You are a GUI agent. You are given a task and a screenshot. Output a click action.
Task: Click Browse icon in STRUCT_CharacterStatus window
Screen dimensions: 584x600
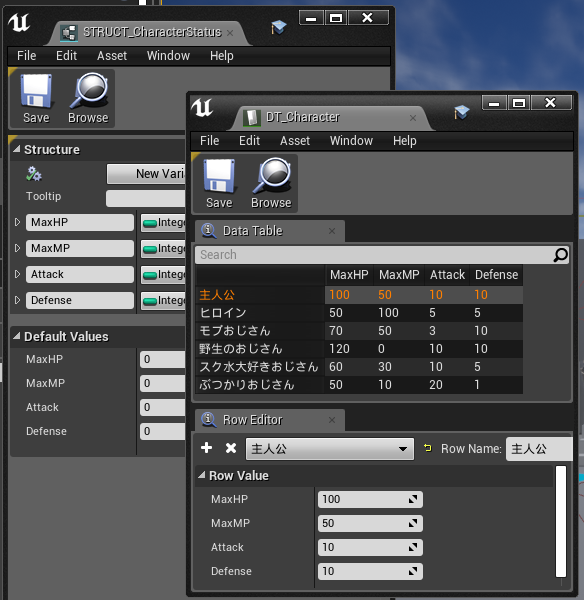(x=88, y=99)
